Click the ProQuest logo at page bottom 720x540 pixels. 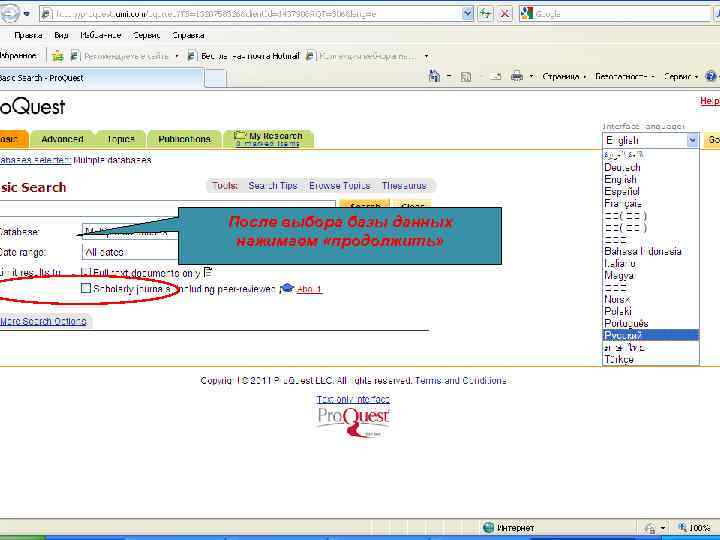pyautogui.click(x=353, y=422)
